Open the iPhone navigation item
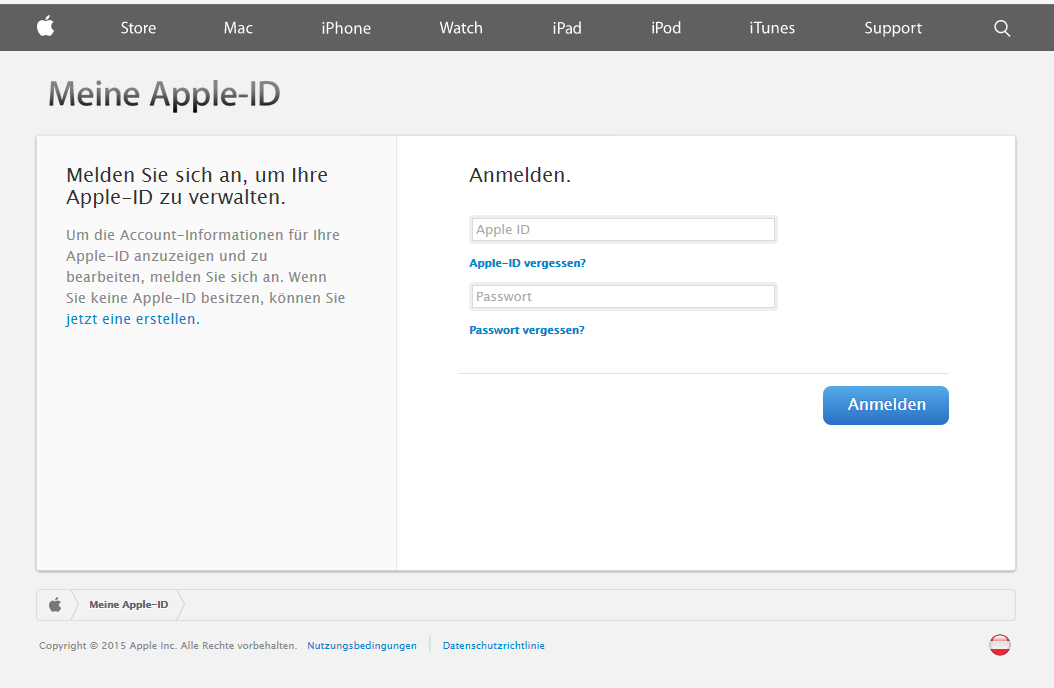The image size is (1054, 688). click(x=346, y=28)
